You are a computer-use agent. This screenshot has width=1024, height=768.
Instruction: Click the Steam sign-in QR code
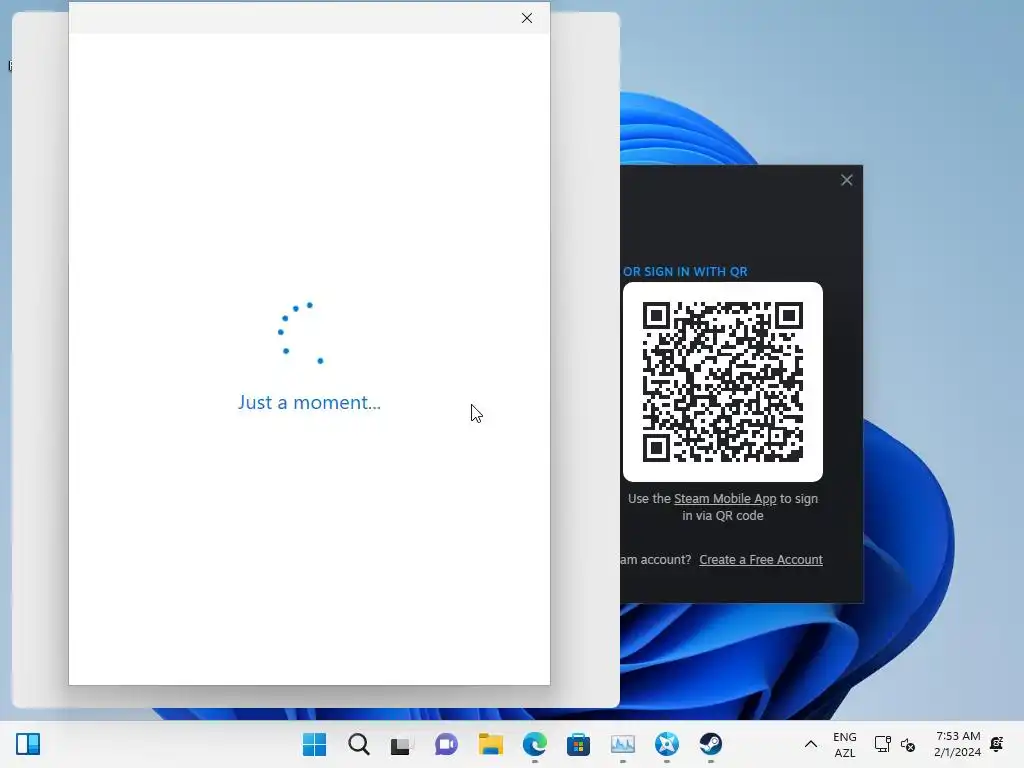coord(723,382)
